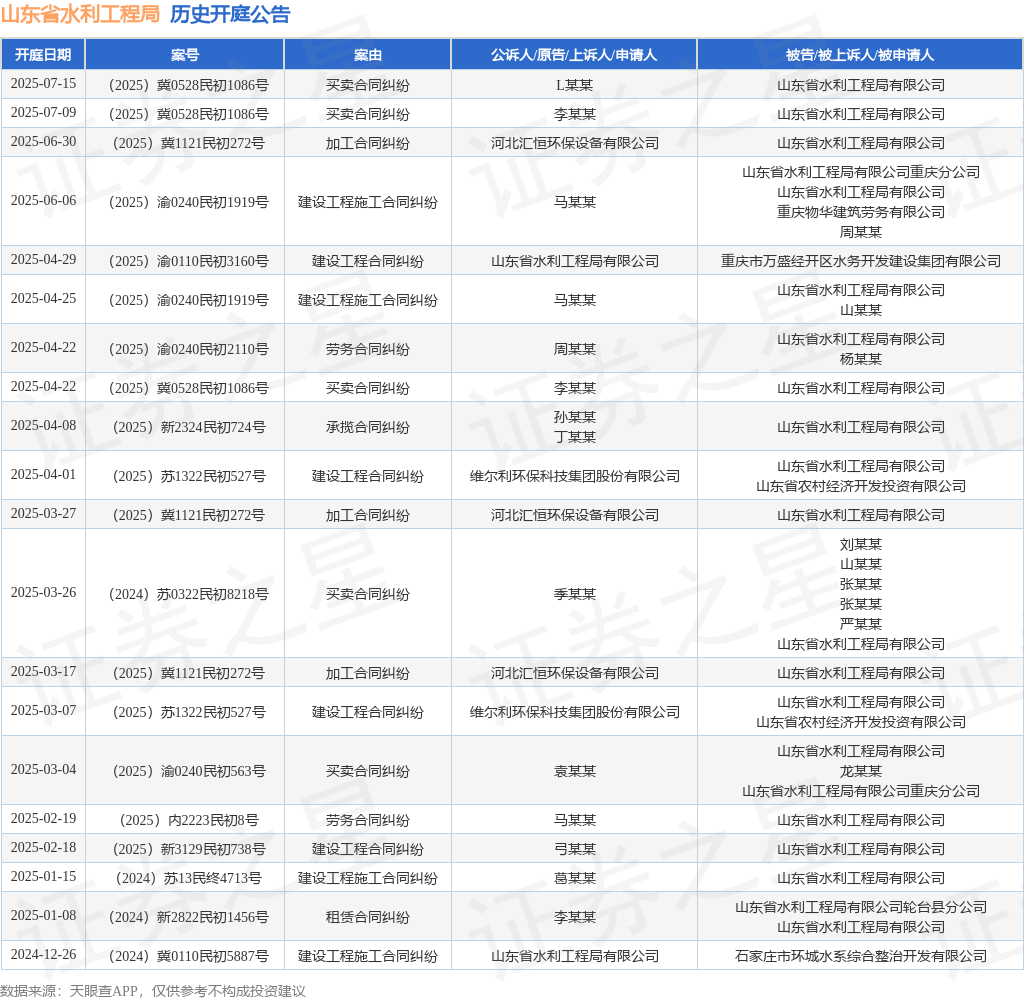Select the date cell 2025-07-09
The image size is (1024, 1000).
pyautogui.click(x=43, y=112)
